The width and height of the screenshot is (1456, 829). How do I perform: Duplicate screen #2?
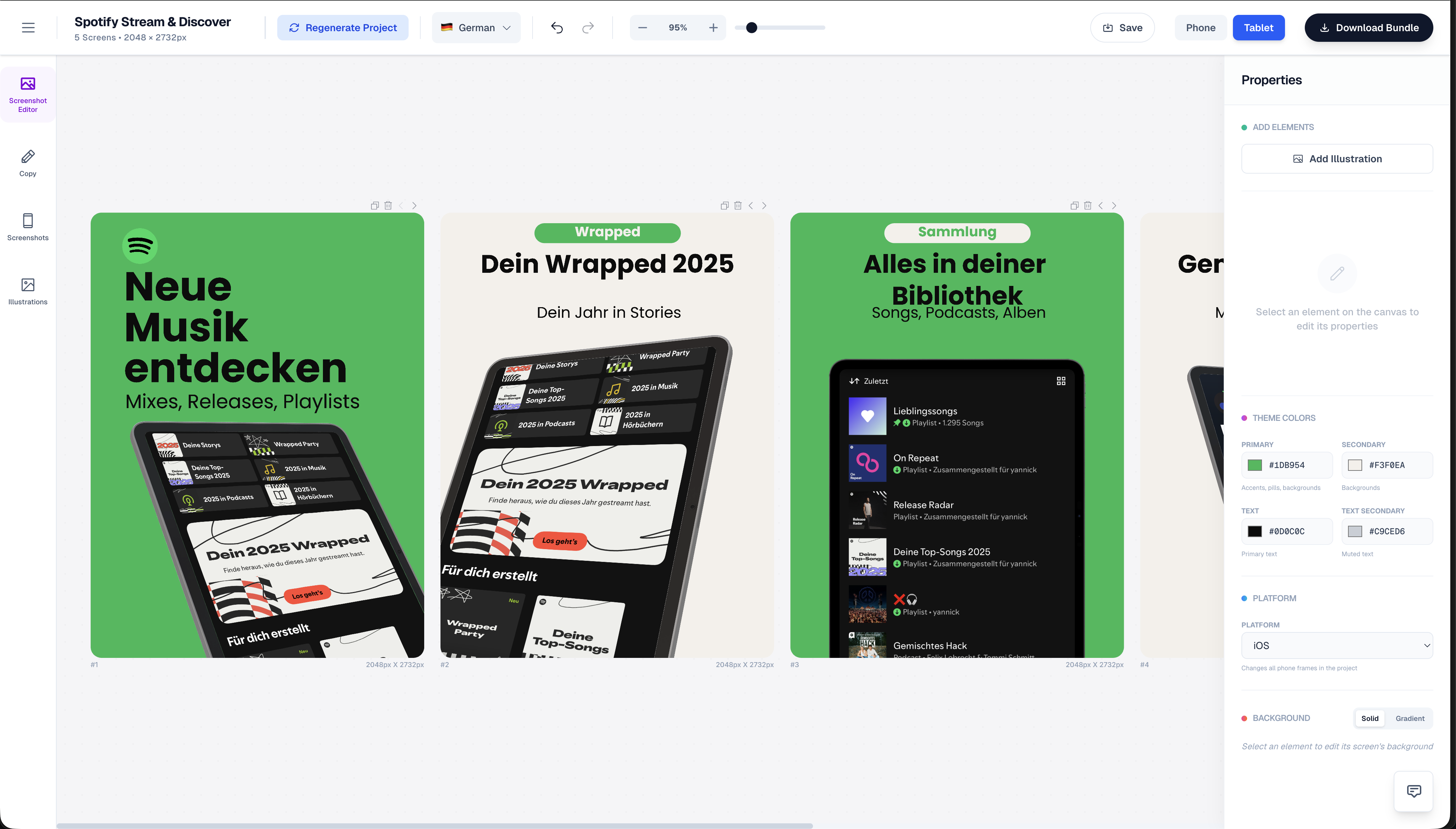[724, 205]
